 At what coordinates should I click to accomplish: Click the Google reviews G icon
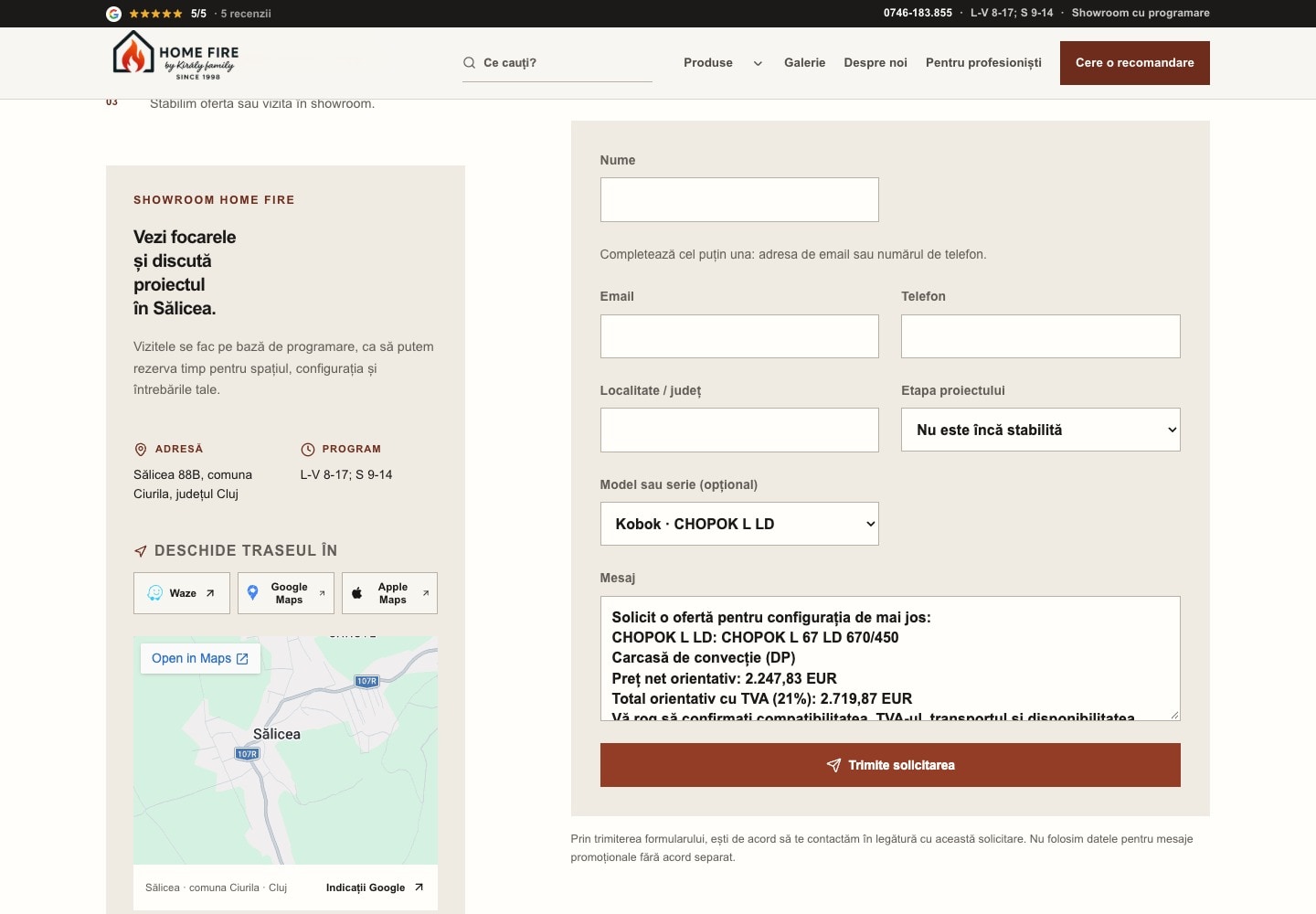tap(113, 14)
